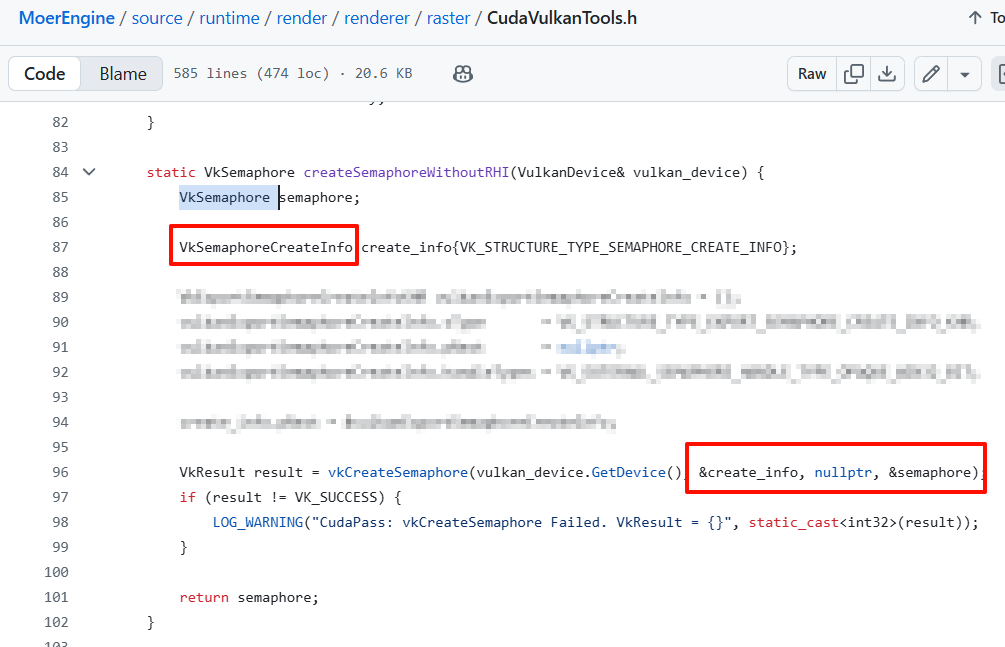This screenshot has height=647, width=1005.
Task: Click line number 96
Action: 59,472
